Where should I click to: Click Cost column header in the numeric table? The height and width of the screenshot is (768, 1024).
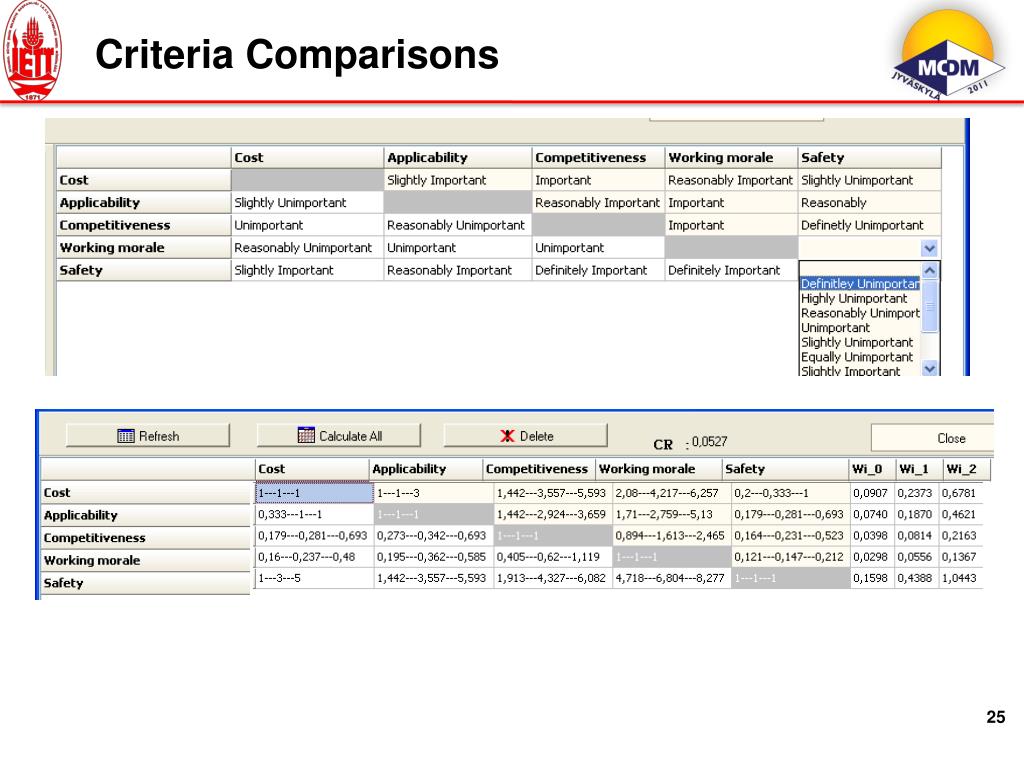pos(312,469)
